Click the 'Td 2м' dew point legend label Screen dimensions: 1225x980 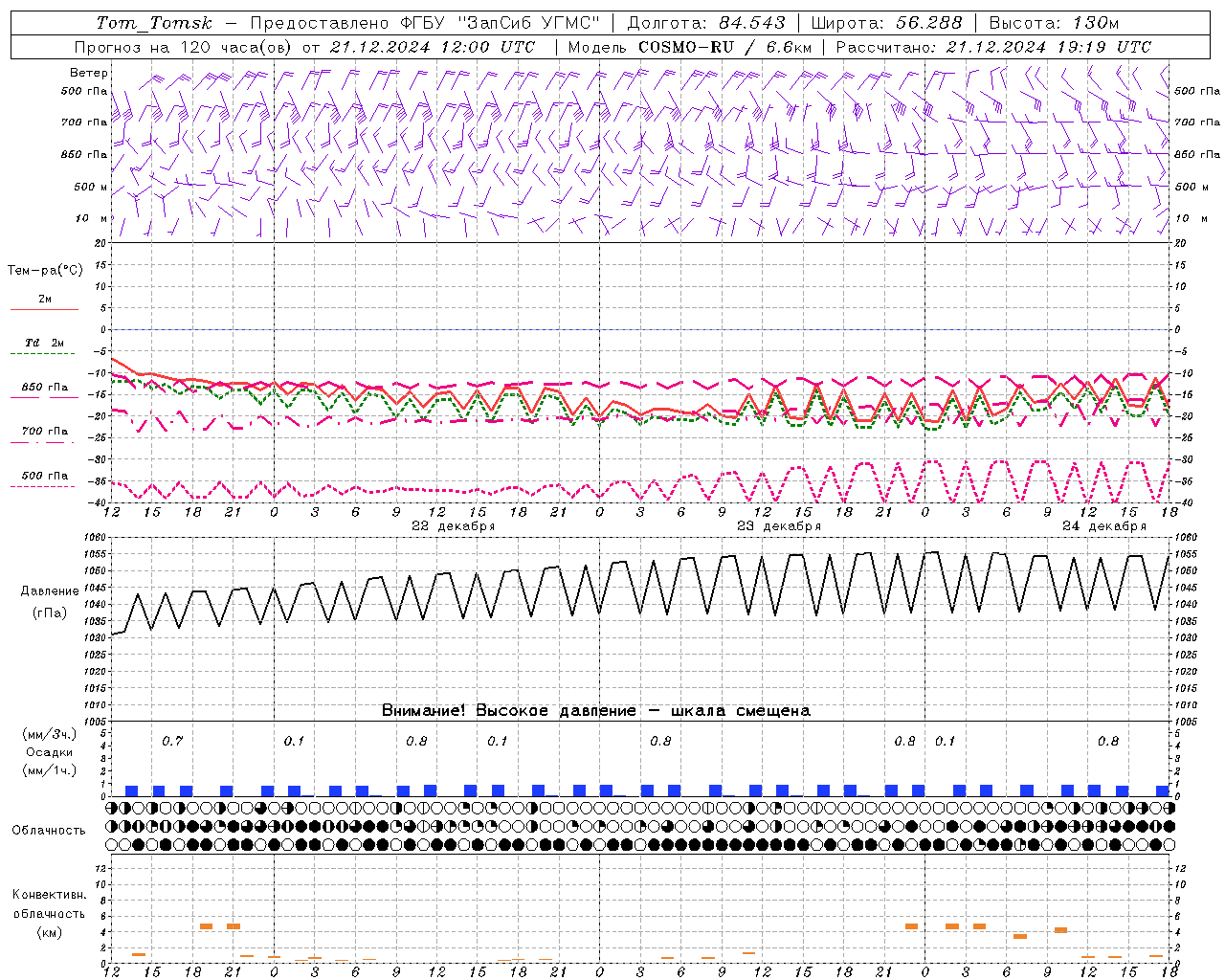[45, 343]
